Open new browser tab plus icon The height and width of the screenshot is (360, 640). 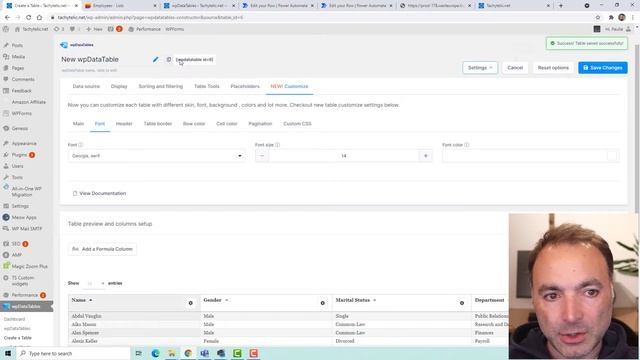[x=561, y=6]
